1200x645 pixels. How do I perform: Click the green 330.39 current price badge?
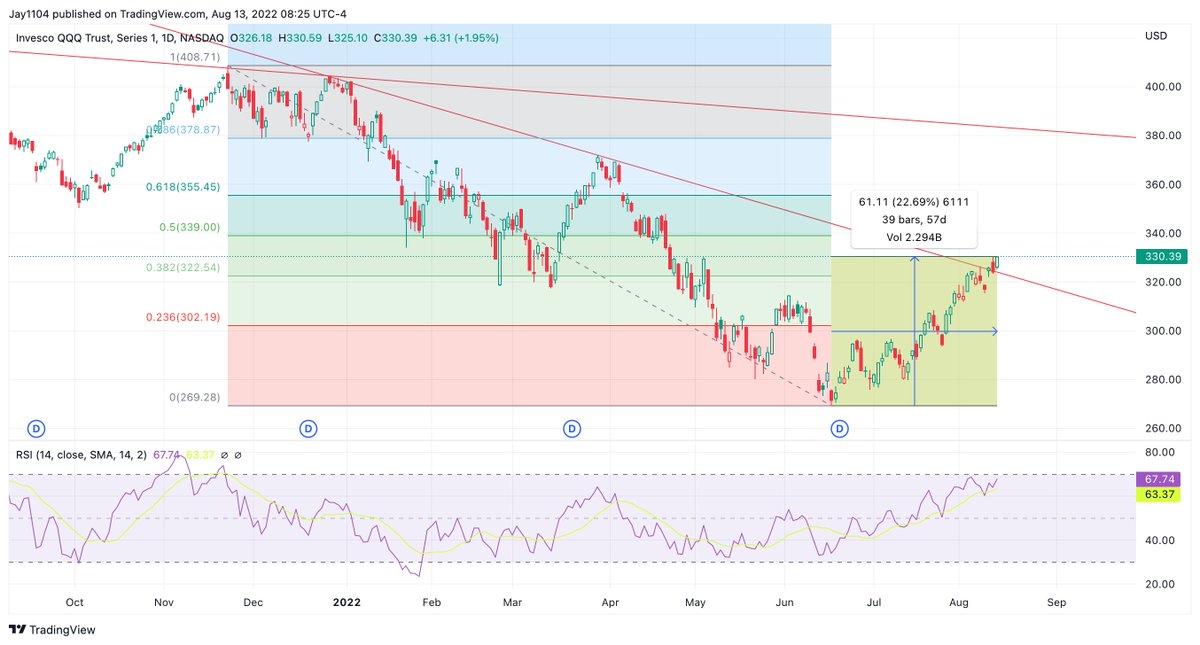pyautogui.click(x=1160, y=256)
